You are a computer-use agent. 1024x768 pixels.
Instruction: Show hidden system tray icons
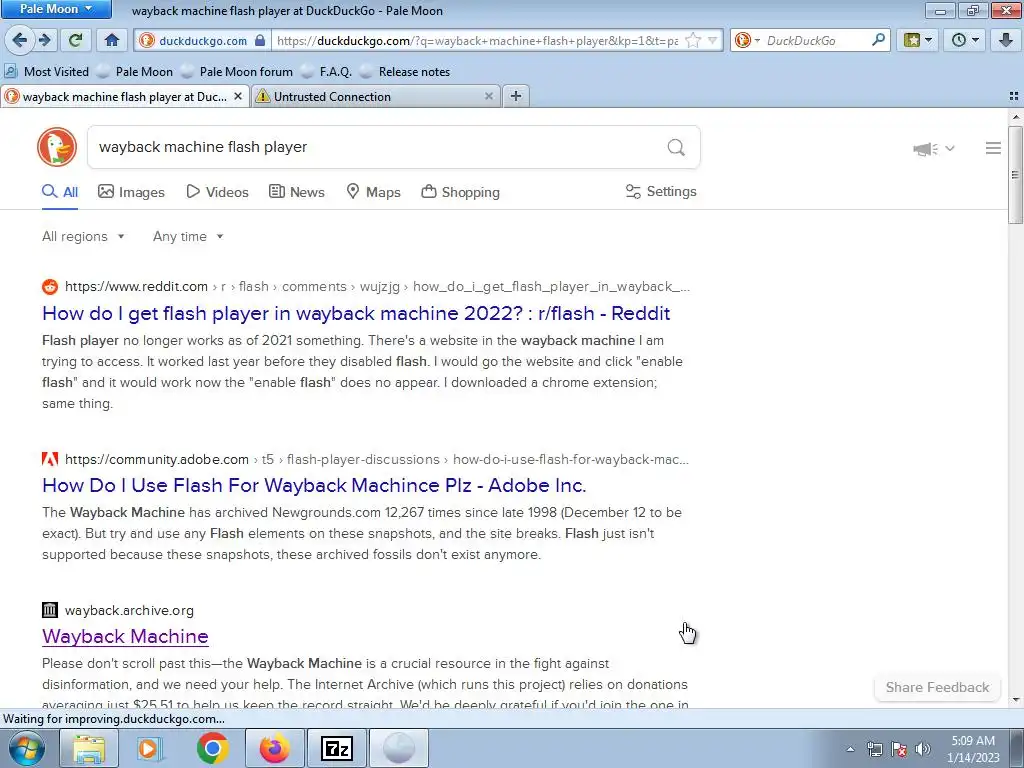click(850, 749)
